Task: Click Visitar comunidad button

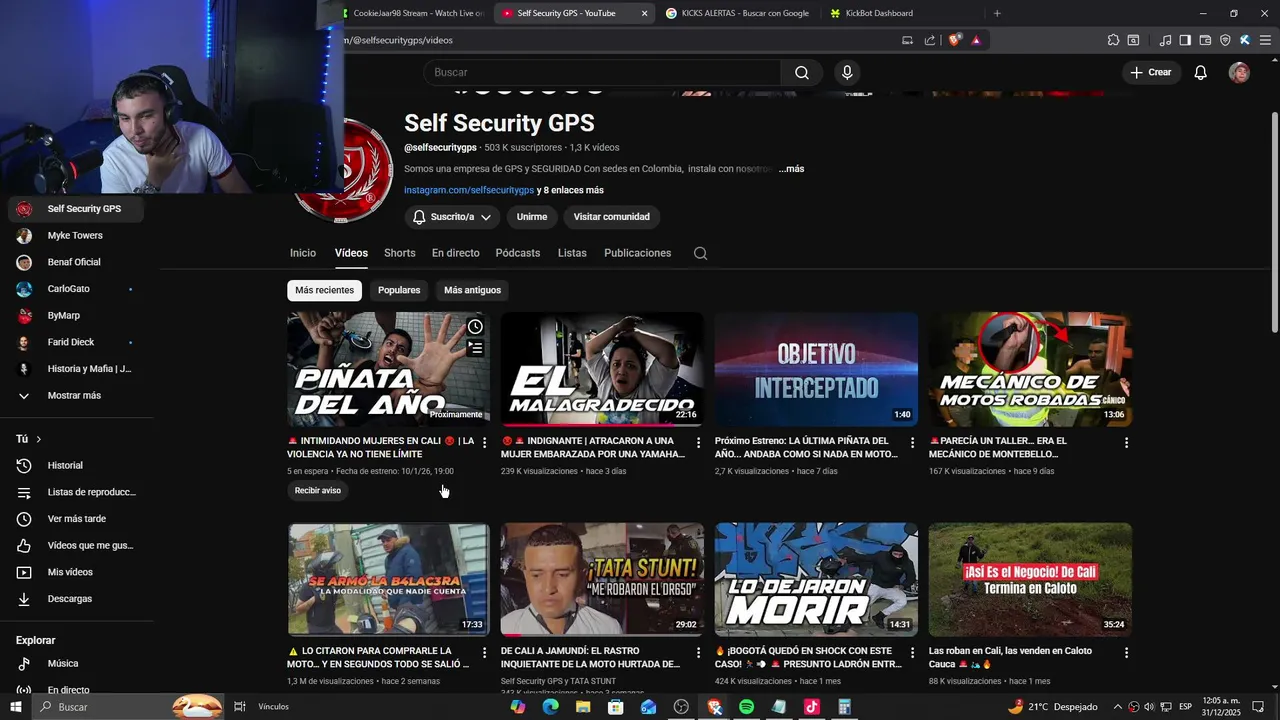Action: pos(611,217)
